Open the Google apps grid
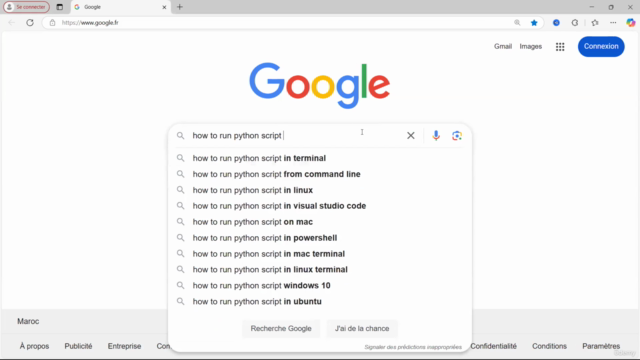This screenshot has height=360, width=640. click(x=560, y=47)
